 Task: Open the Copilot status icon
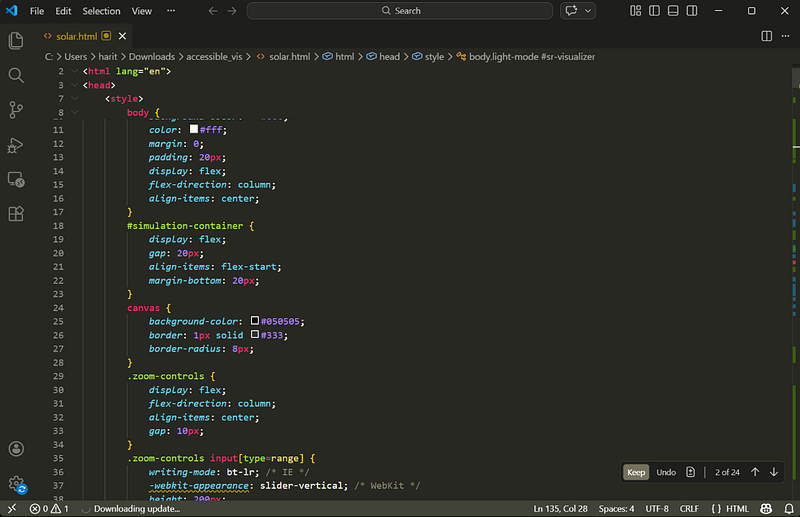point(766,508)
